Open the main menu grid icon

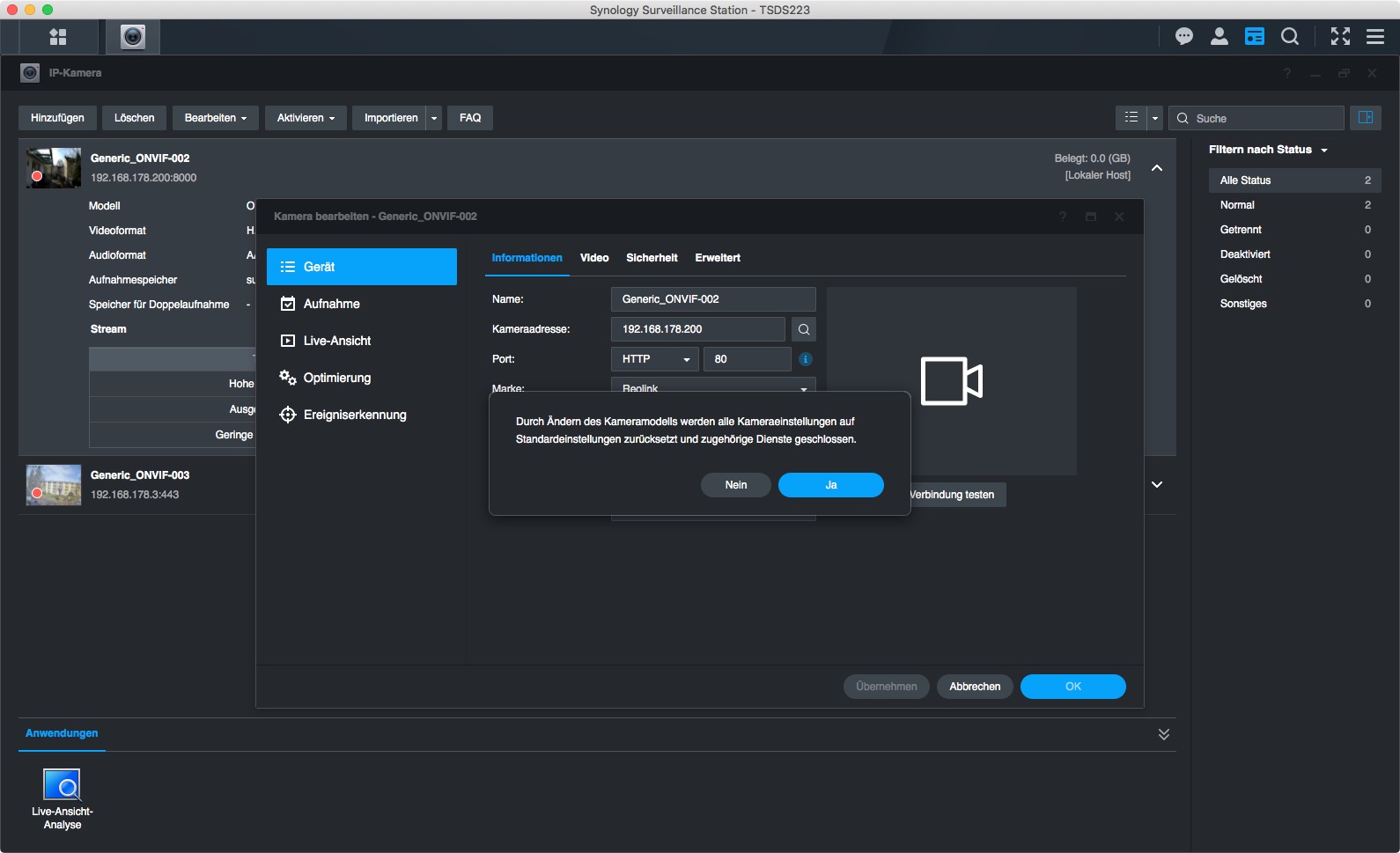tap(58, 37)
